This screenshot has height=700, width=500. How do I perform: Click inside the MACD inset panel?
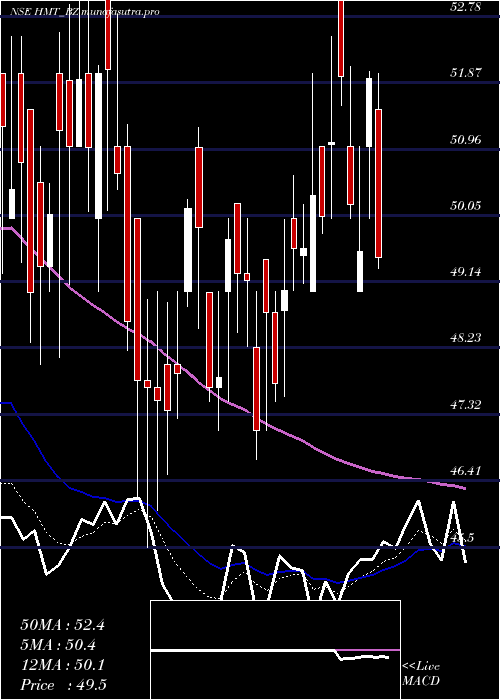tap(275, 650)
